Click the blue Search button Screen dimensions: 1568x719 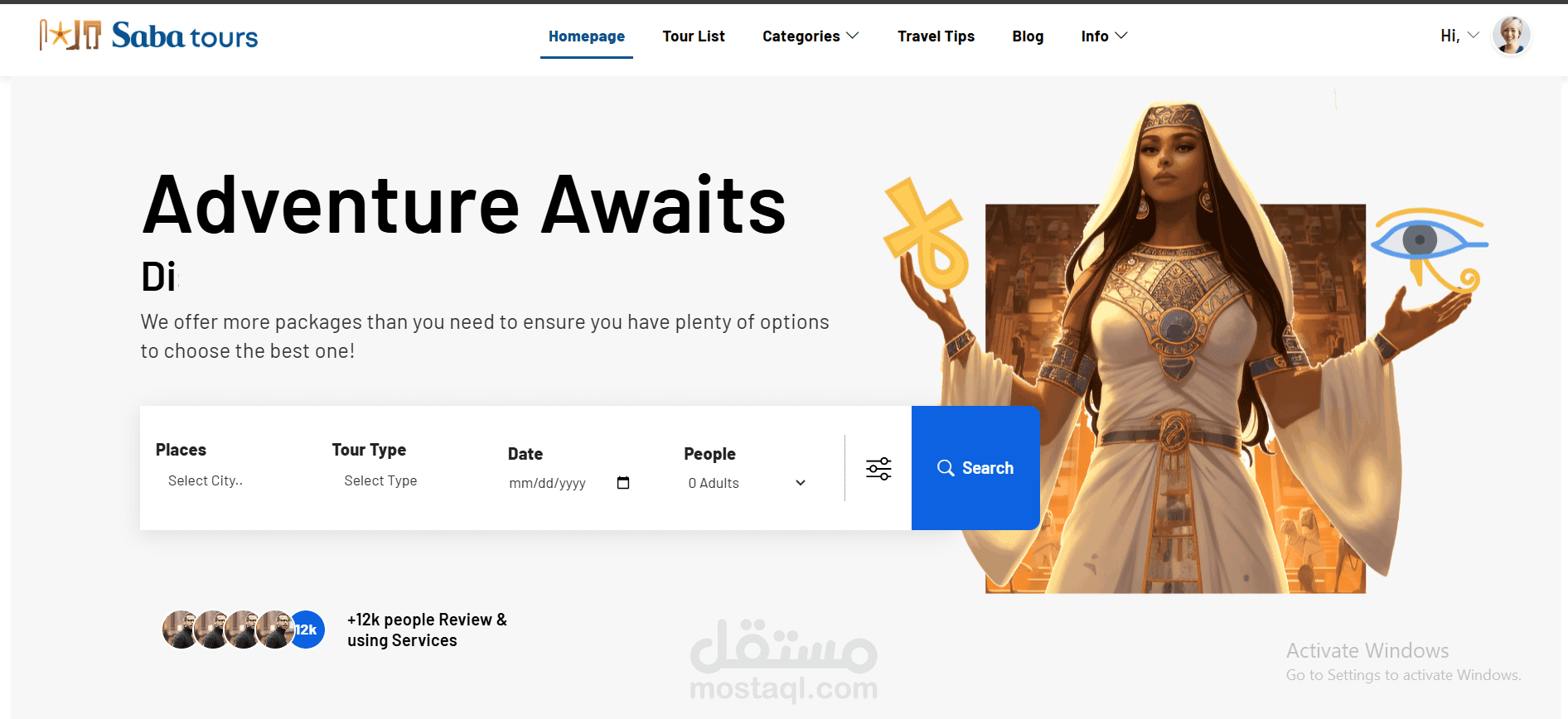coord(975,468)
